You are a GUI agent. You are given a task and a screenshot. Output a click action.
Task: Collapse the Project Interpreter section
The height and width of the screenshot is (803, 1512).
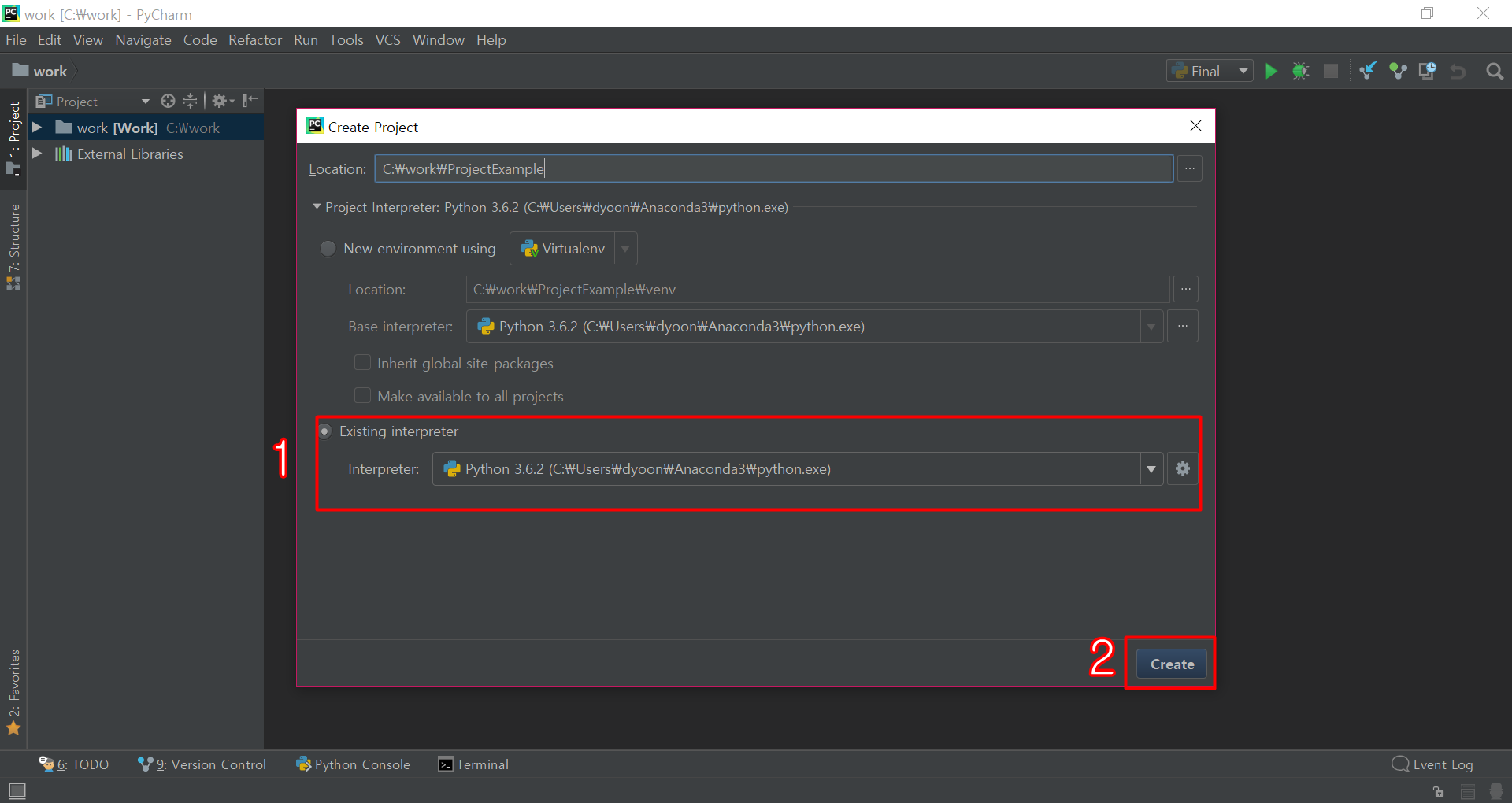(x=317, y=207)
